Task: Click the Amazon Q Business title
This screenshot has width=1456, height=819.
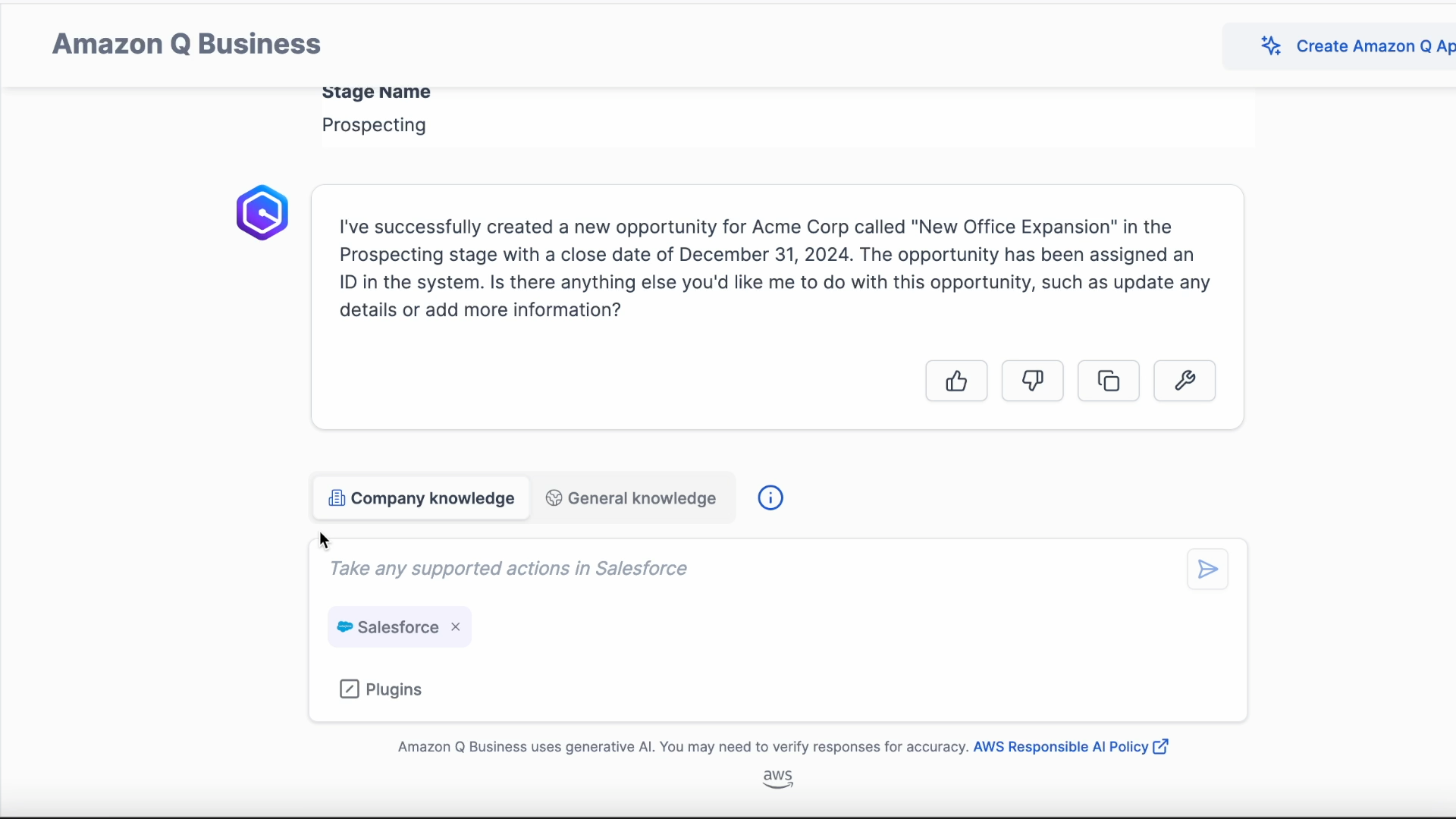Action: pyautogui.click(x=187, y=44)
